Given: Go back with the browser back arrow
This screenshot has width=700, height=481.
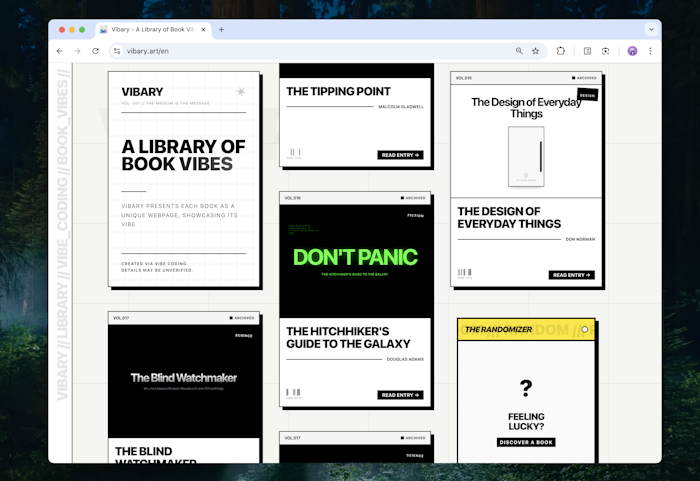Looking at the screenshot, I should [x=60, y=51].
